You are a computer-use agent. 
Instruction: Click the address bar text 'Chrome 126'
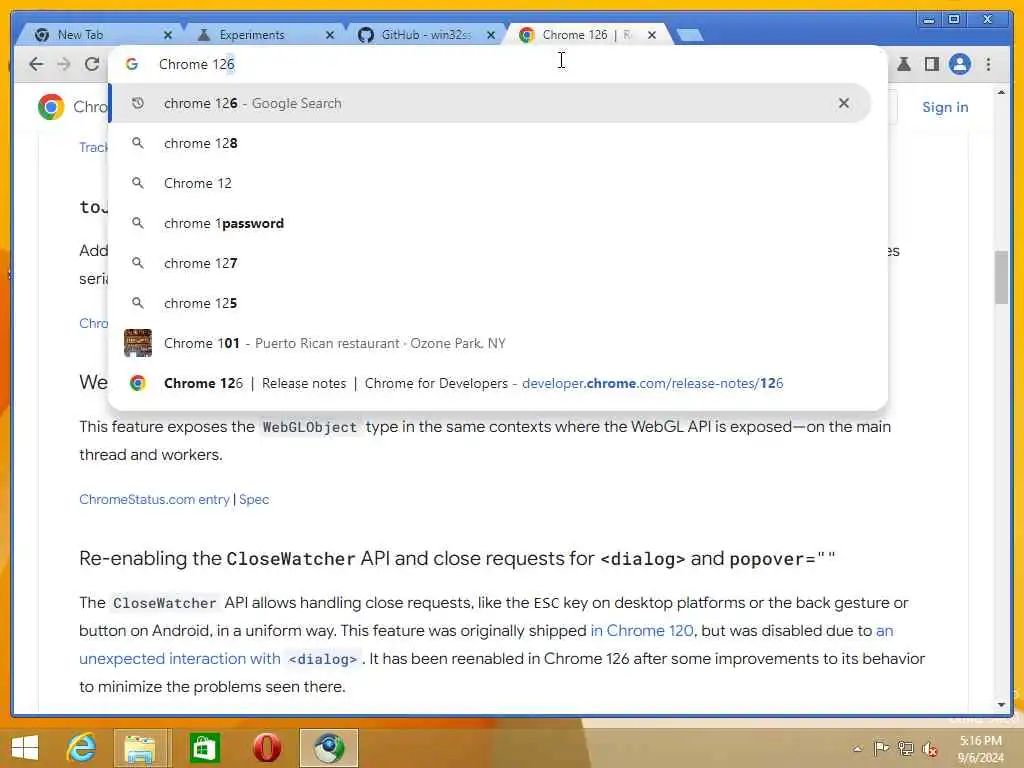(x=196, y=64)
